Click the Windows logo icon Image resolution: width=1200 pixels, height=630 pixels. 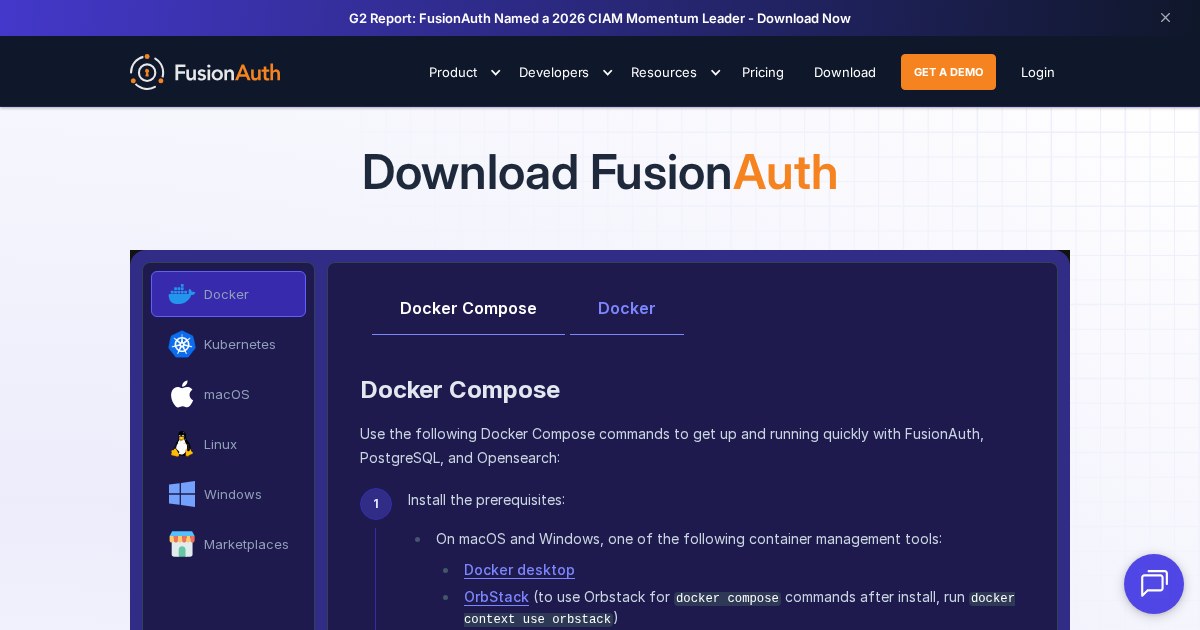coord(182,494)
